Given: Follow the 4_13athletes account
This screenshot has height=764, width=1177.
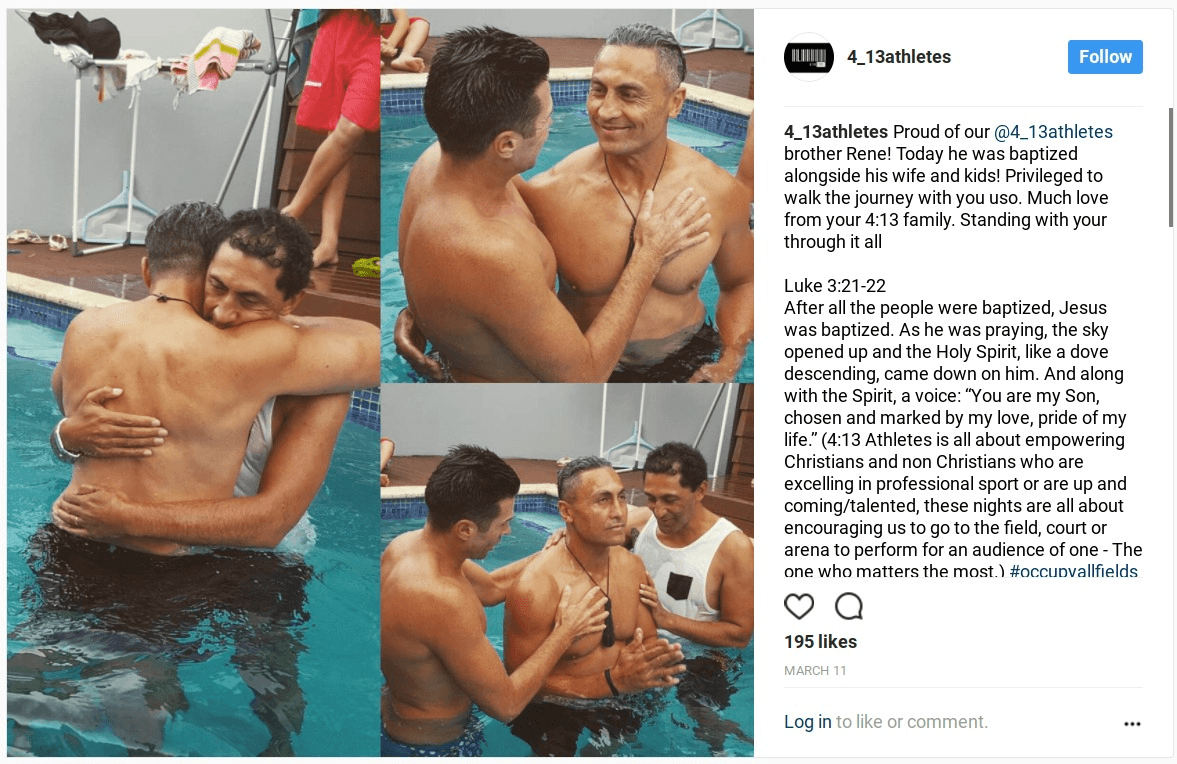Looking at the screenshot, I should [1105, 57].
